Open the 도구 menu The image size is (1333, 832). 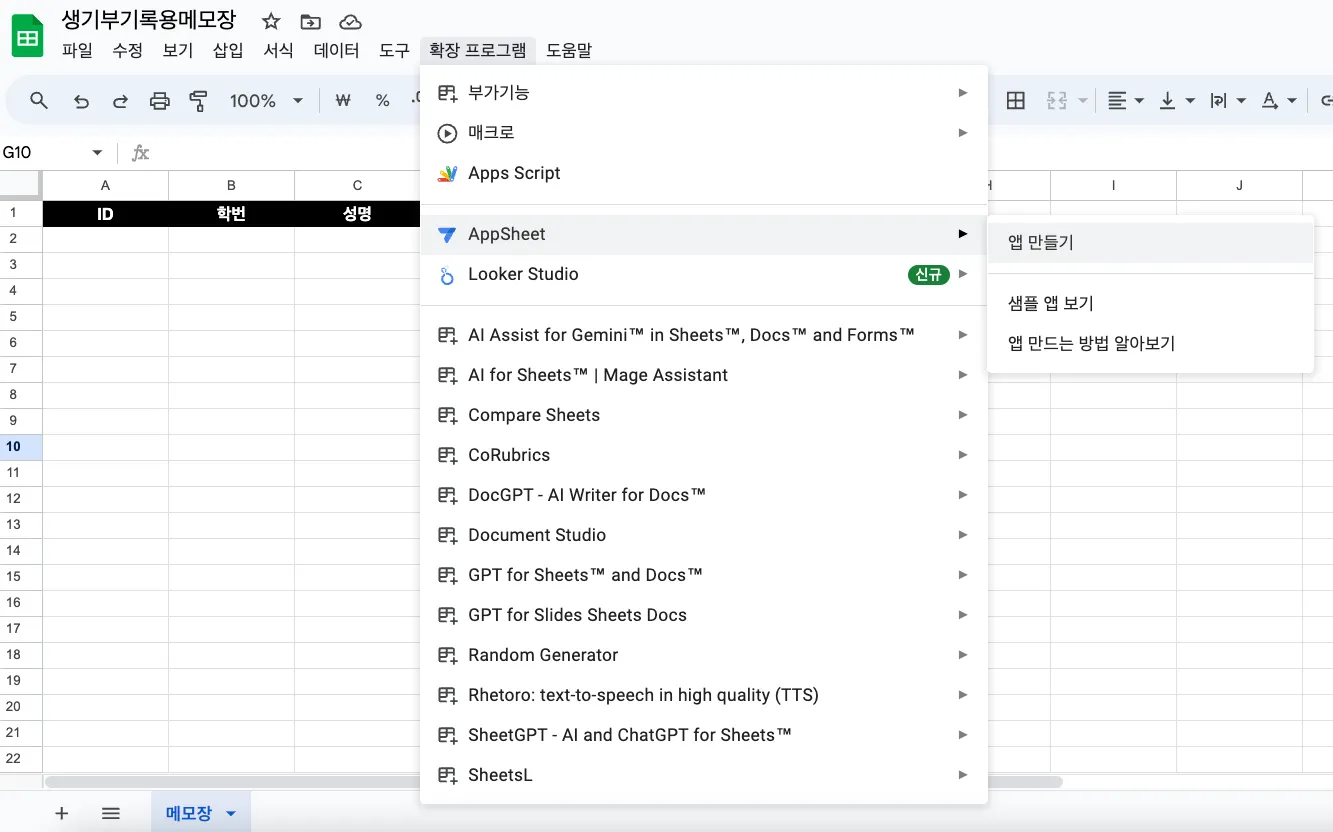coord(394,50)
